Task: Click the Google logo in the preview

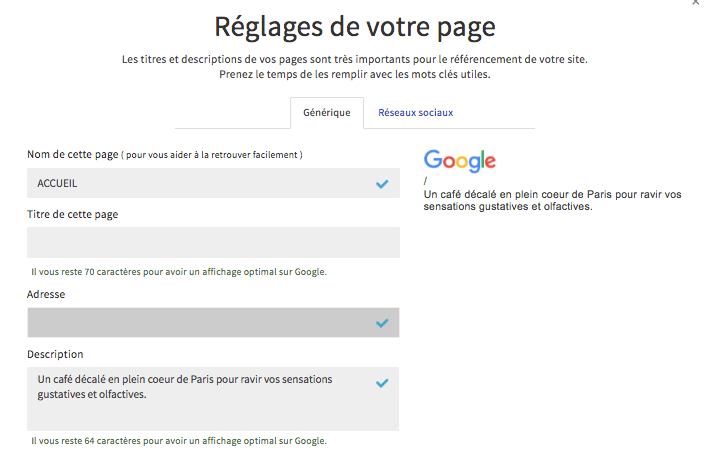Action: click(460, 161)
